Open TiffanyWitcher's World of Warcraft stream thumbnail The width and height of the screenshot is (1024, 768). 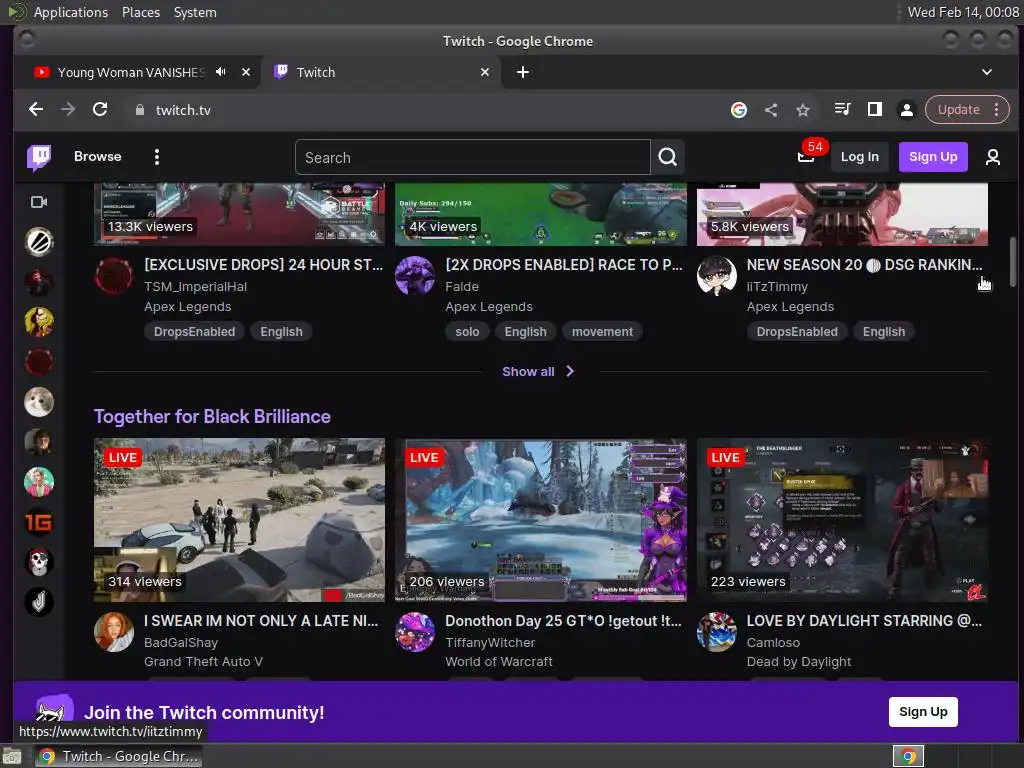pyautogui.click(x=541, y=520)
